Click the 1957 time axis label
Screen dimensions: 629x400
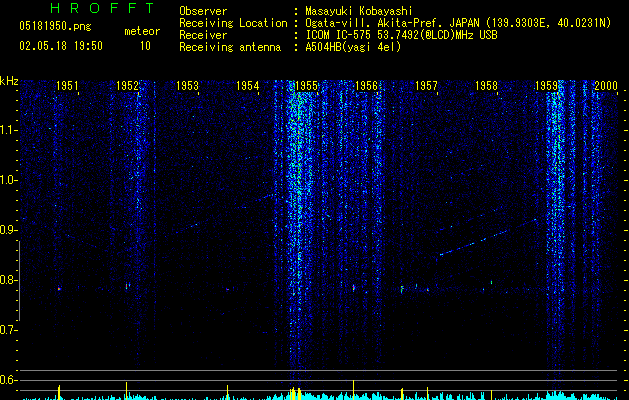(426, 85)
